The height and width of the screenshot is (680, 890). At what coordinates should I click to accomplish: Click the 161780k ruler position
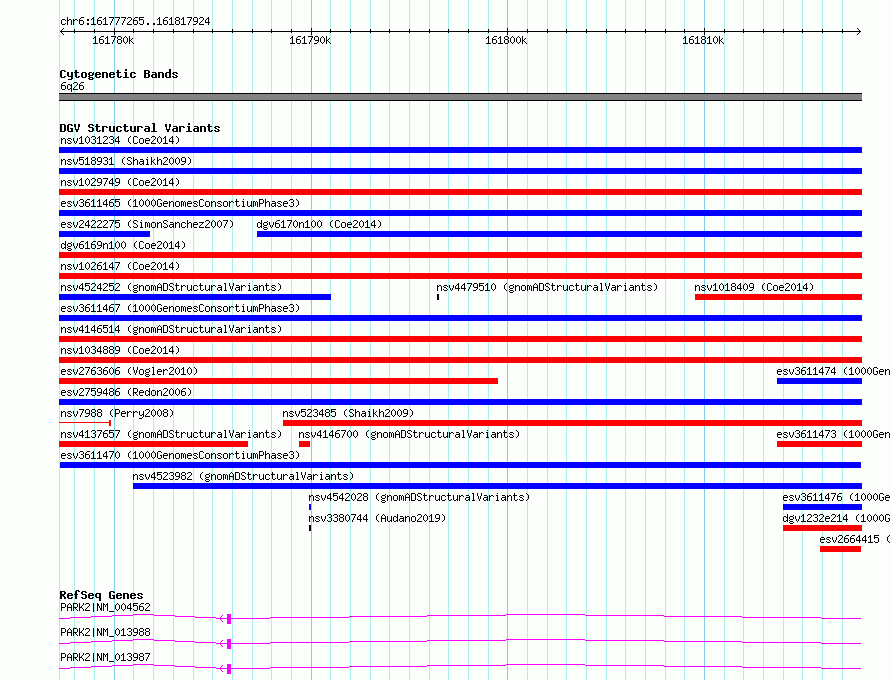113,40
